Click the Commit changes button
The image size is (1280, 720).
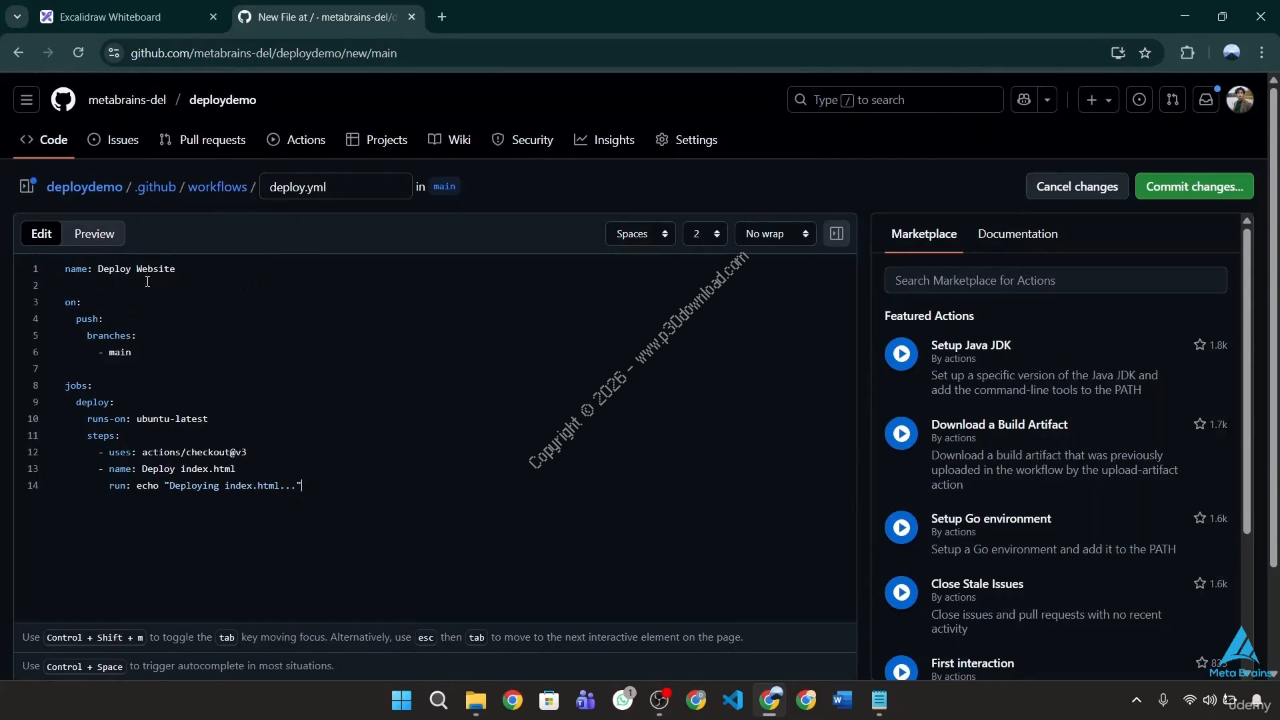click(1194, 187)
